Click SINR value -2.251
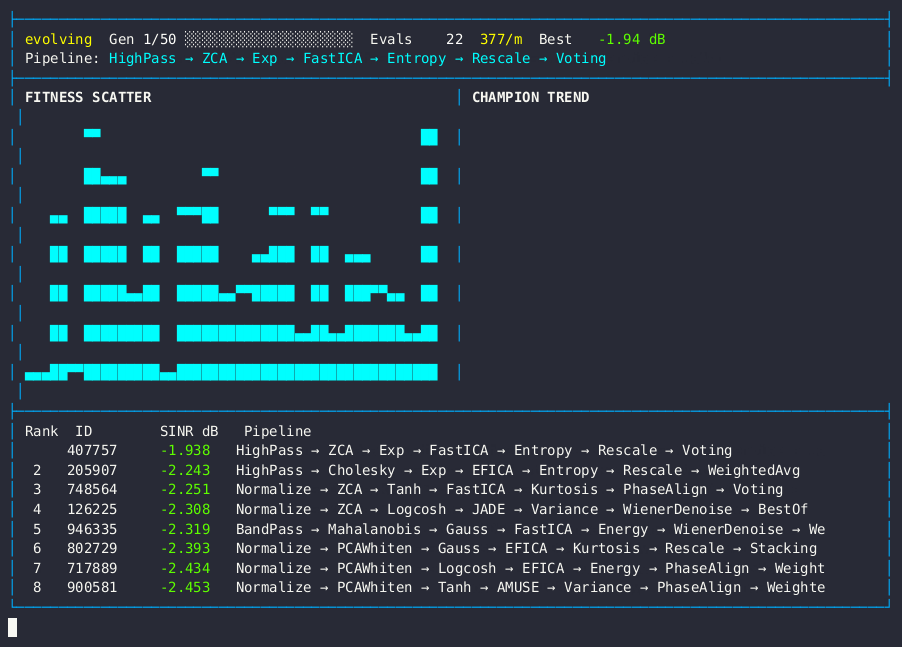This screenshot has width=902, height=647. click(185, 489)
